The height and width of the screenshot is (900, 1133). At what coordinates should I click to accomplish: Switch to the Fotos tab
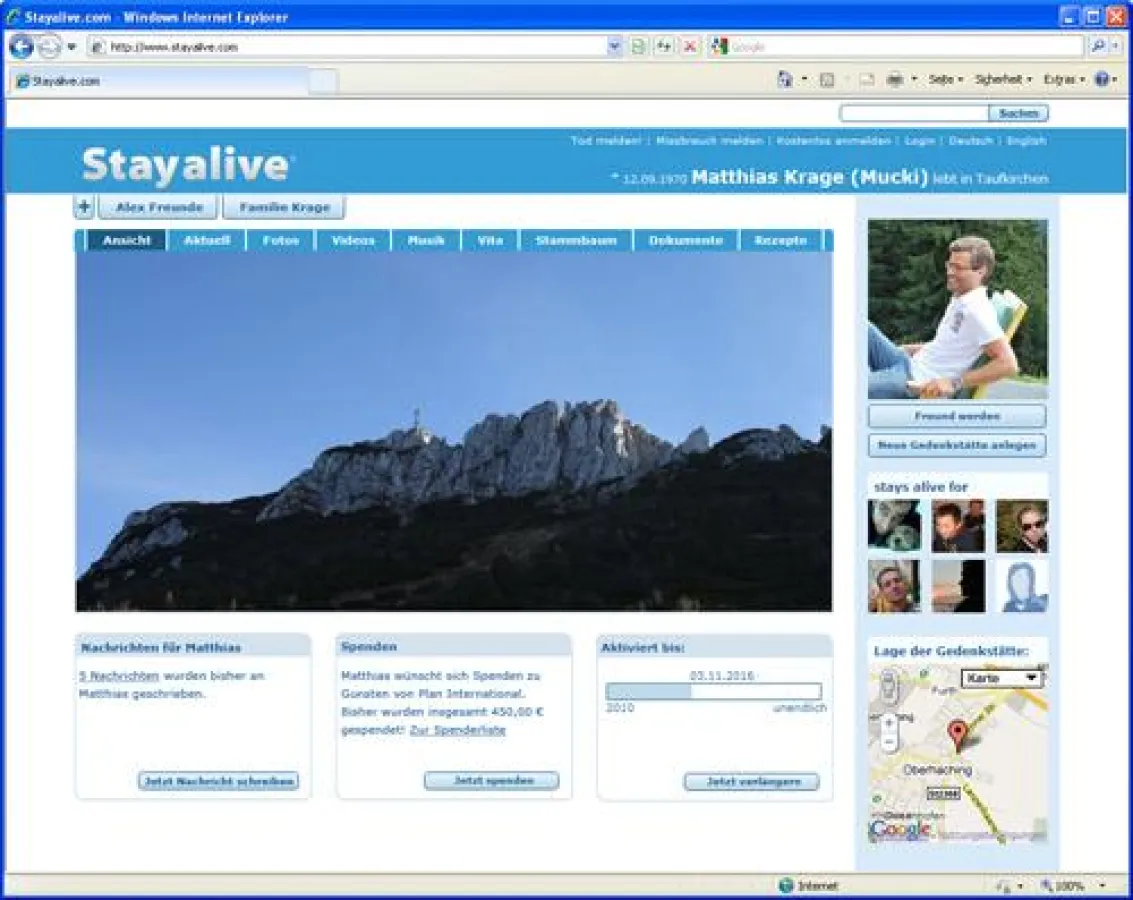pyautogui.click(x=280, y=241)
